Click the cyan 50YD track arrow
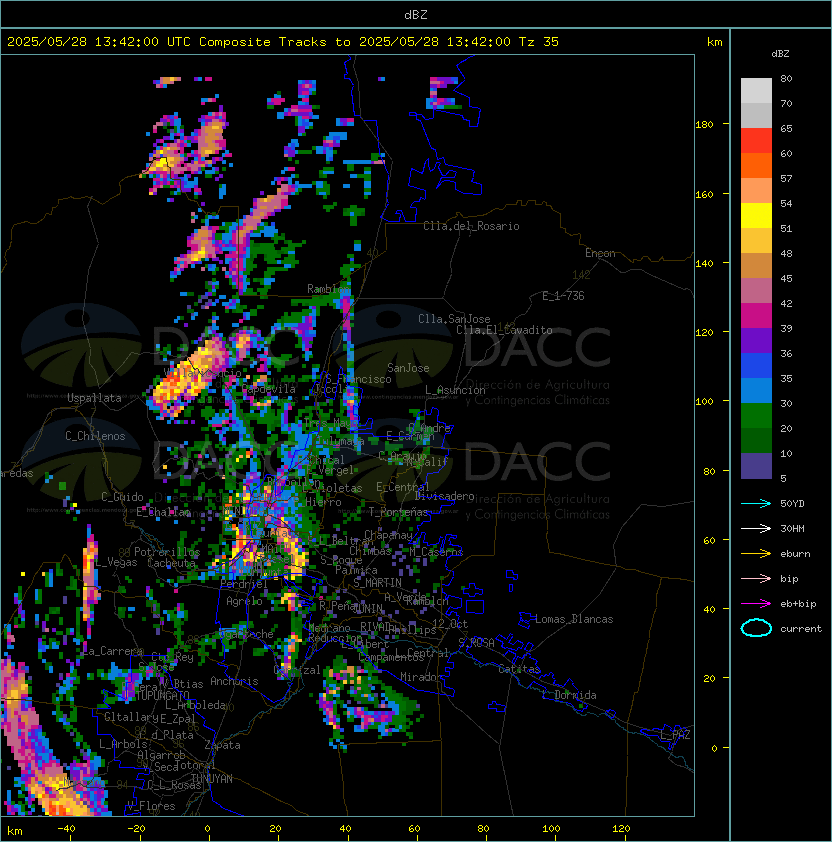Image resolution: width=832 pixels, height=842 pixels. (756, 504)
